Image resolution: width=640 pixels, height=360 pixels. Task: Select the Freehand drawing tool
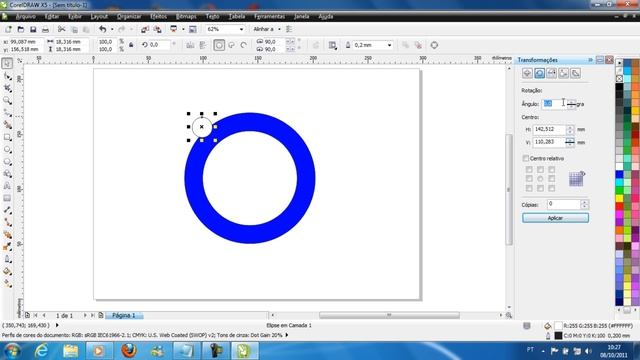click(x=7, y=113)
